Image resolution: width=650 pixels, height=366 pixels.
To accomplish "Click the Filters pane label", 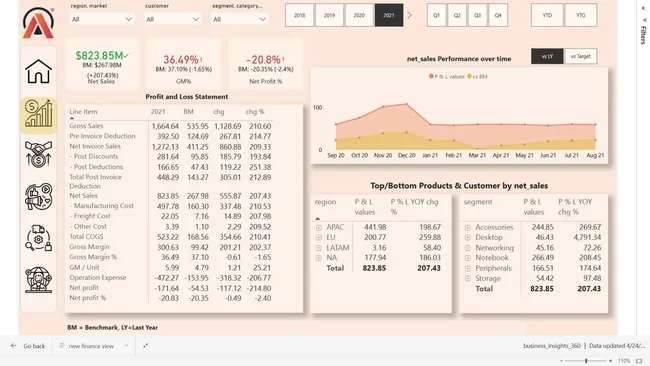I will pos(643,35).
